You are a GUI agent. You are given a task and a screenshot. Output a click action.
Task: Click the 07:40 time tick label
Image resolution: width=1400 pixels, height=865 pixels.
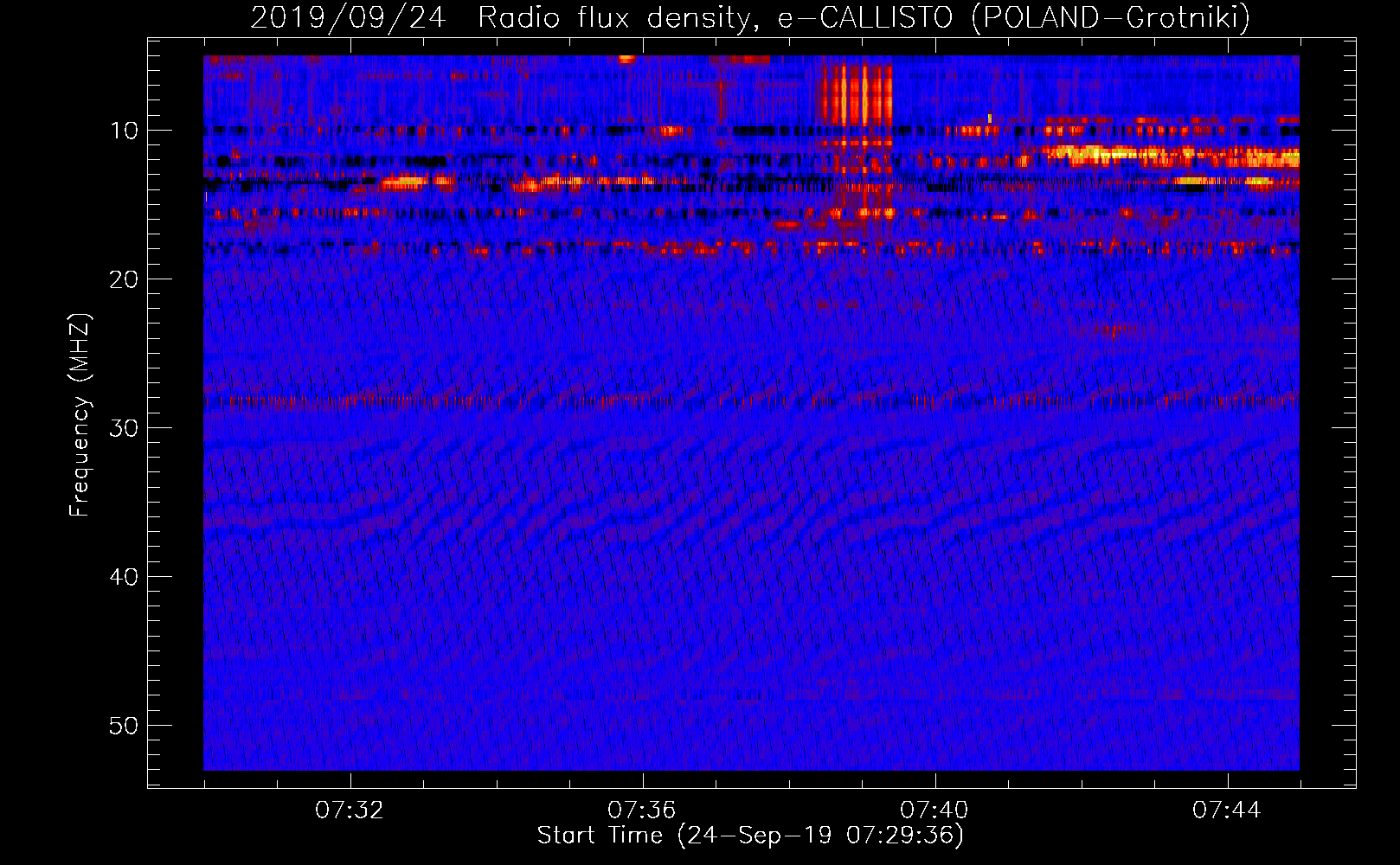pos(934,810)
